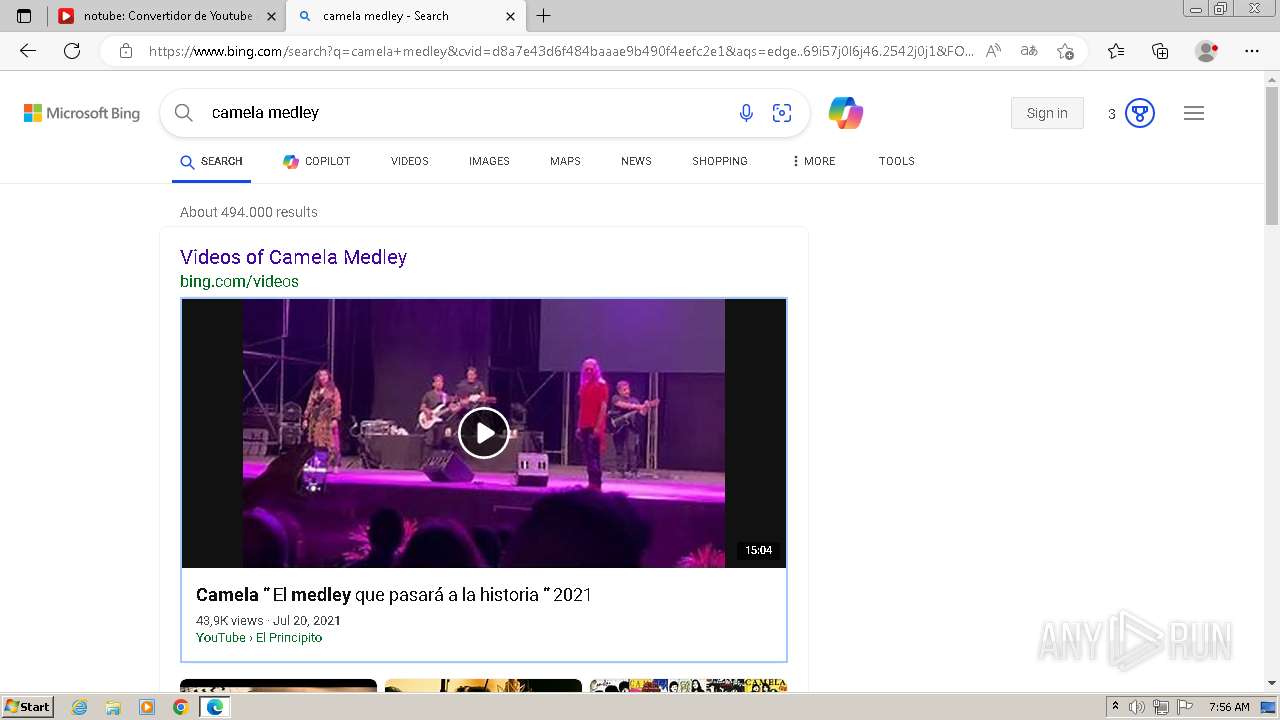Click the rewards points number 3
This screenshot has height=720, width=1280.
[1111, 114]
